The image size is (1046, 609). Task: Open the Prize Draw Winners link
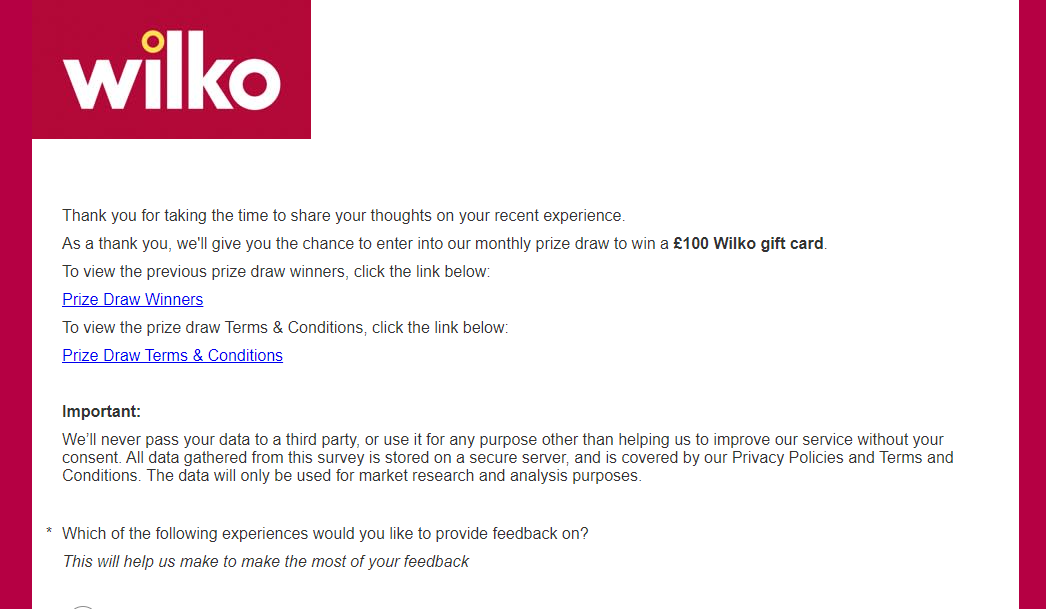[x=132, y=300]
